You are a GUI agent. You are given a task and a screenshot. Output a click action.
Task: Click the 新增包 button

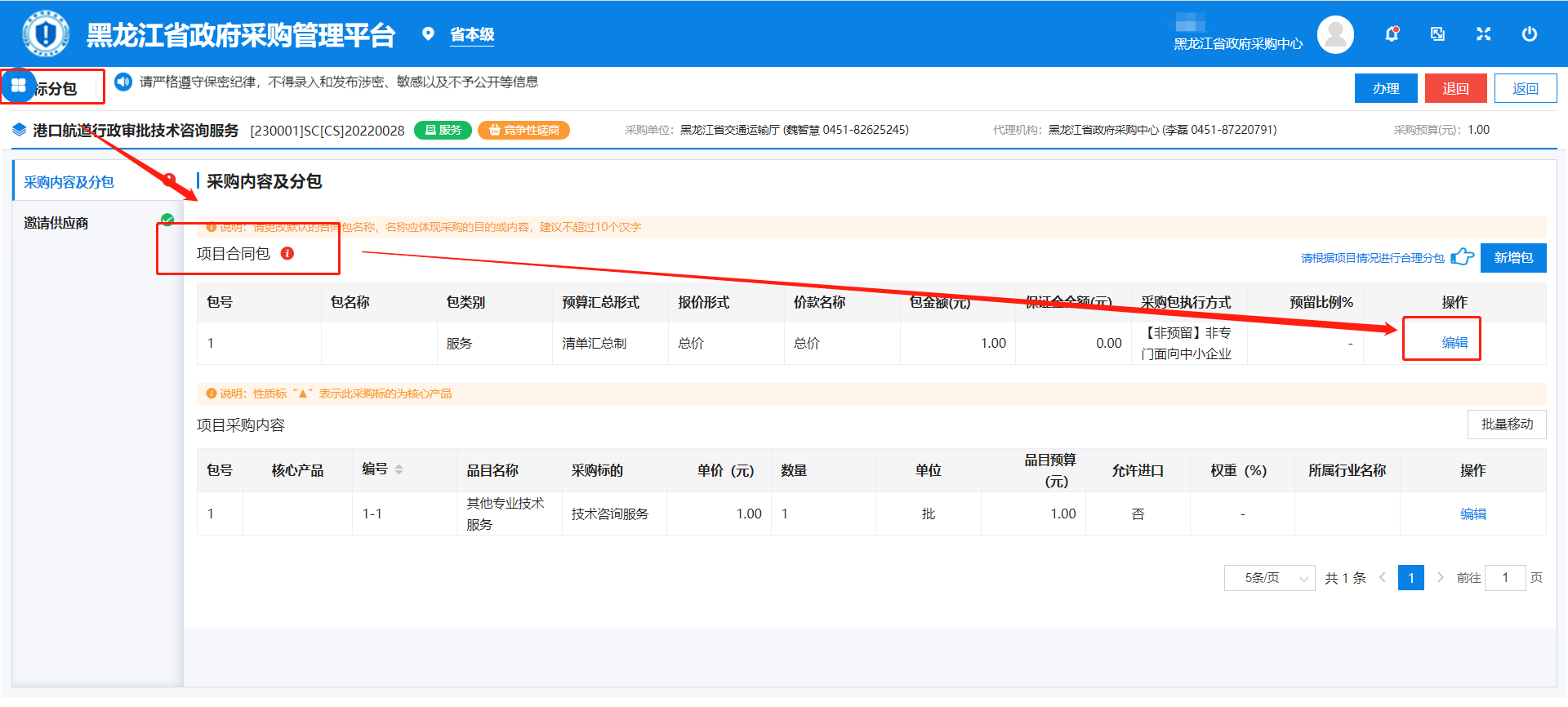click(1513, 258)
